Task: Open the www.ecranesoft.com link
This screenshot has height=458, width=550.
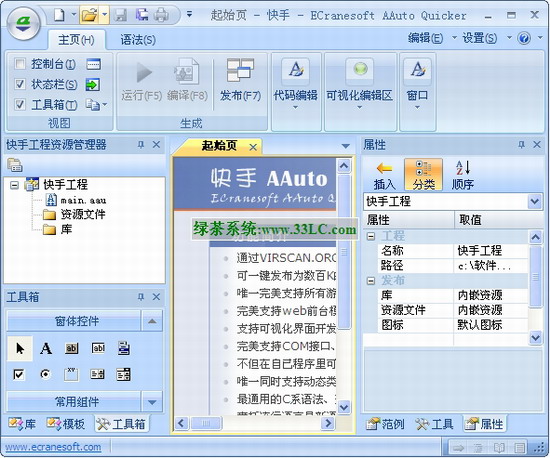Action: (53, 447)
